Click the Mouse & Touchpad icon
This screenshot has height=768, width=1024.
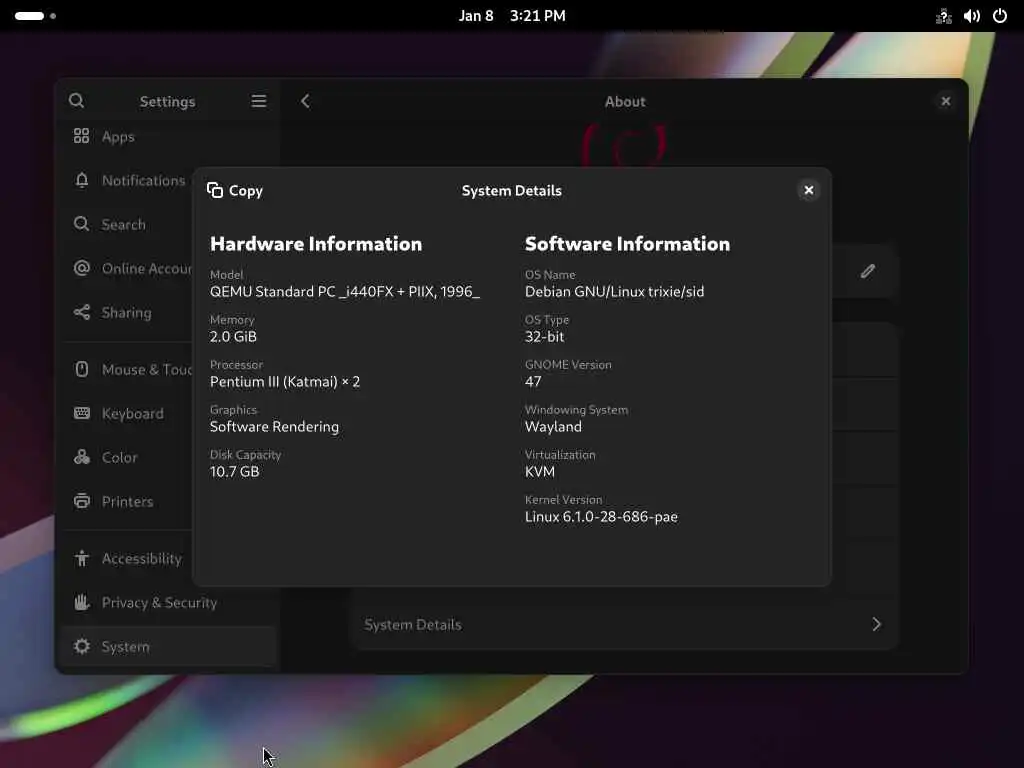82,370
